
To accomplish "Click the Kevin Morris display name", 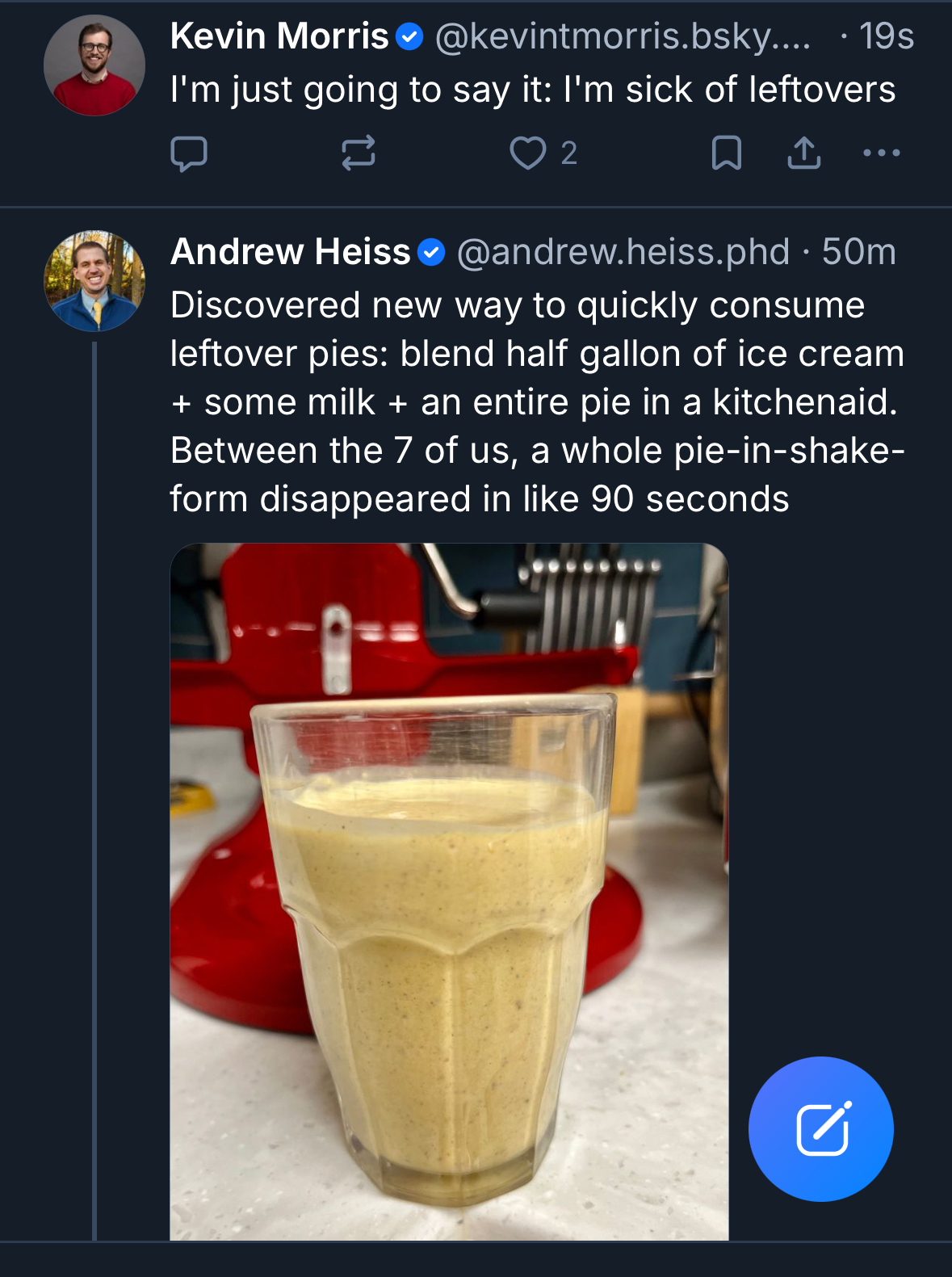I will click(279, 36).
